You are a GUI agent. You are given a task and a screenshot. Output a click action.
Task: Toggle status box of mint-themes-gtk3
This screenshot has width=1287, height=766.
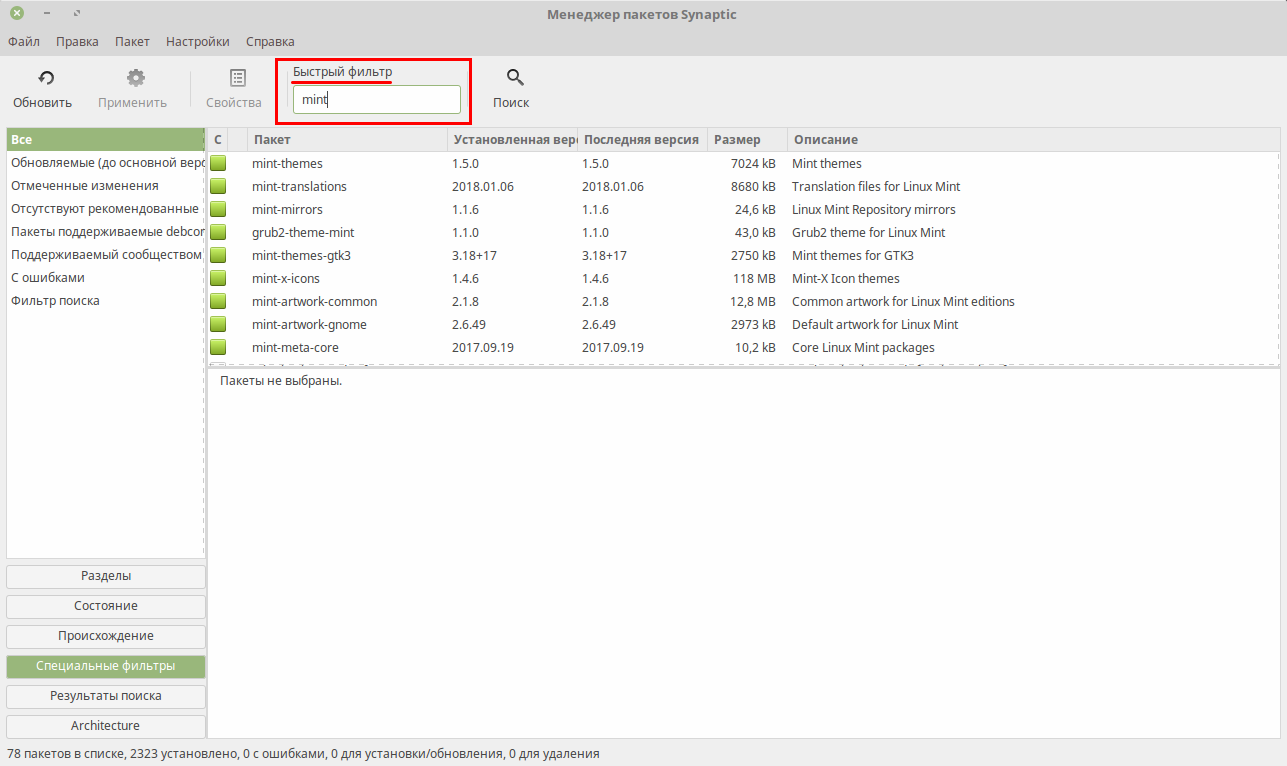pos(218,255)
